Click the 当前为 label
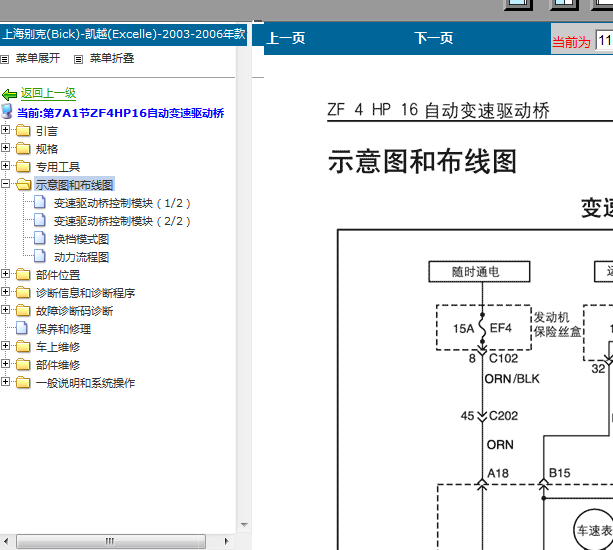The image size is (613, 550). coord(571,42)
